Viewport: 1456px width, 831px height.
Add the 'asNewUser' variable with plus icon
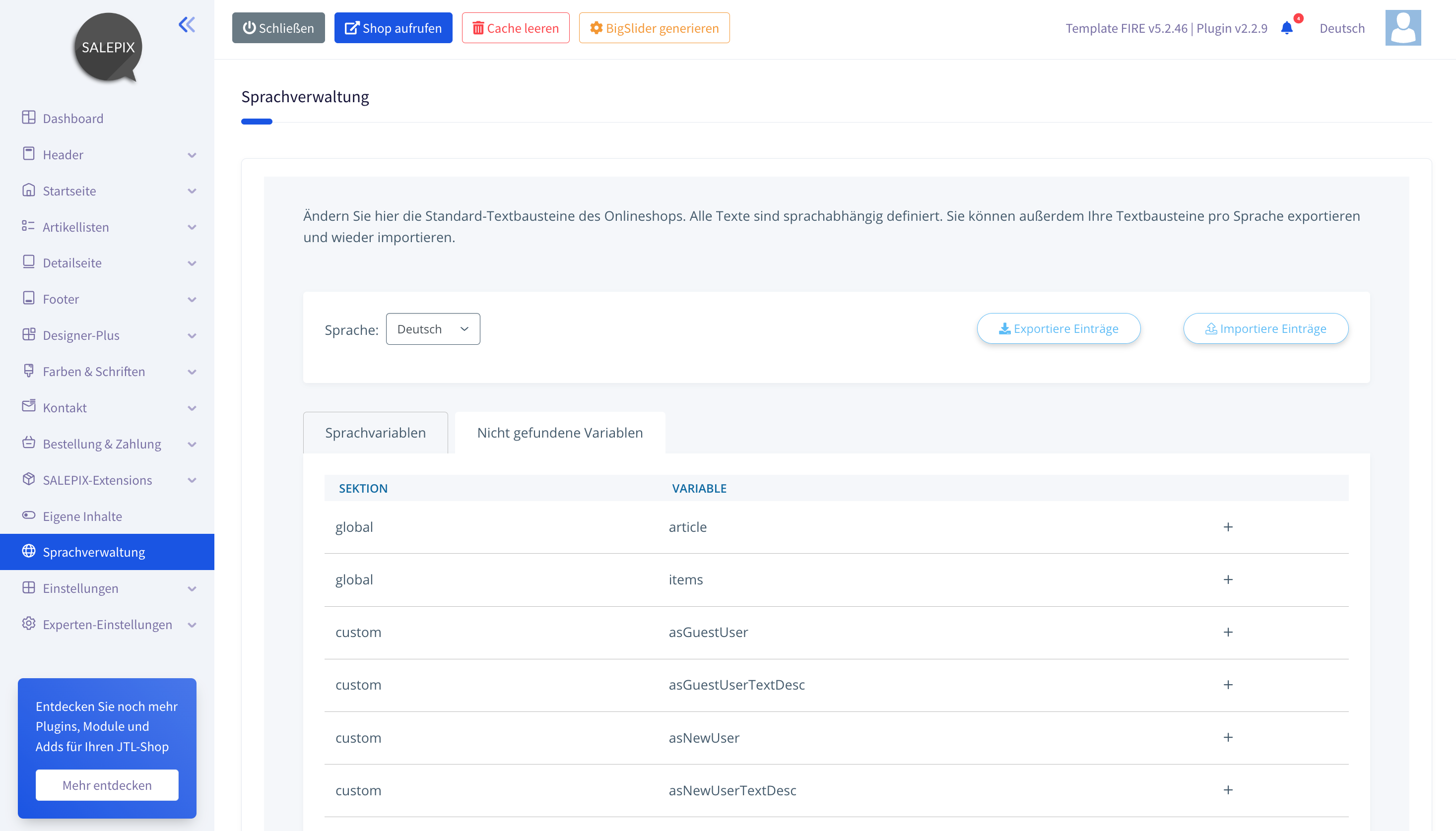coord(1228,737)
